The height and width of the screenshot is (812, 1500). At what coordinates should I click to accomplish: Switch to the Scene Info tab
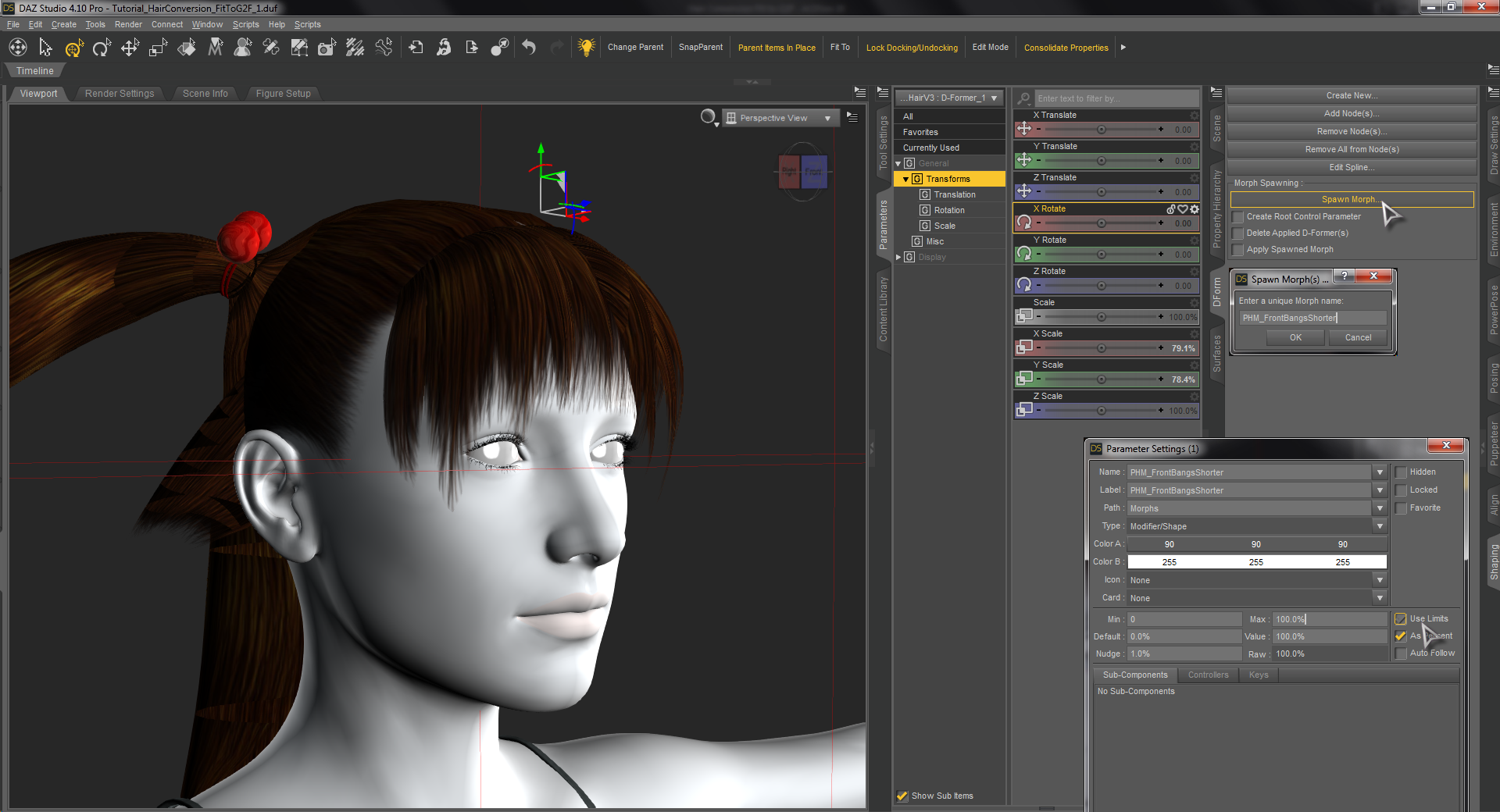(205, 94)
